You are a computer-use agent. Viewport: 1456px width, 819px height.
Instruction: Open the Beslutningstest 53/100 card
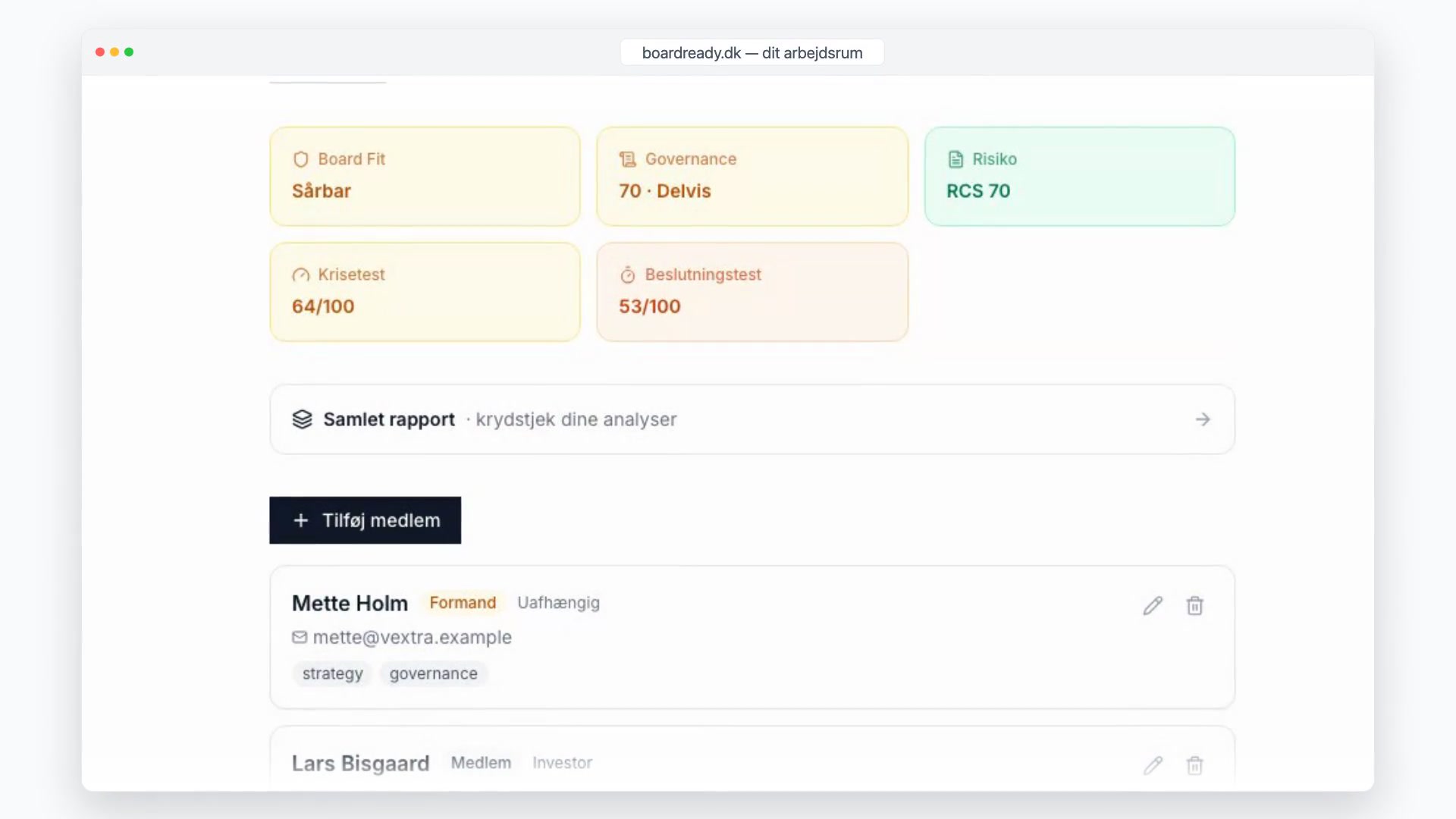pos(752,292)
